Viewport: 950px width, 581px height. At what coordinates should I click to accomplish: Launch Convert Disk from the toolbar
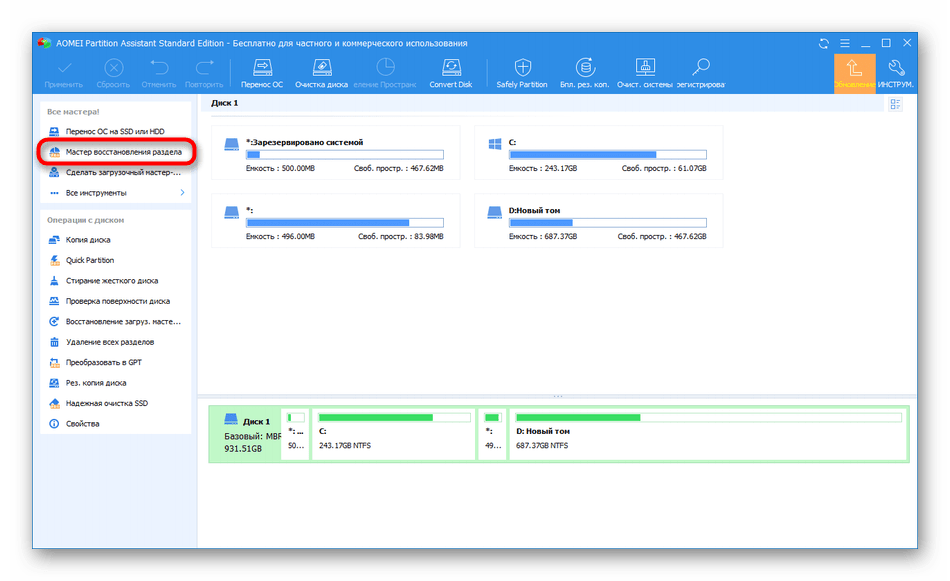pyautogui.click(x=450, y=73)
